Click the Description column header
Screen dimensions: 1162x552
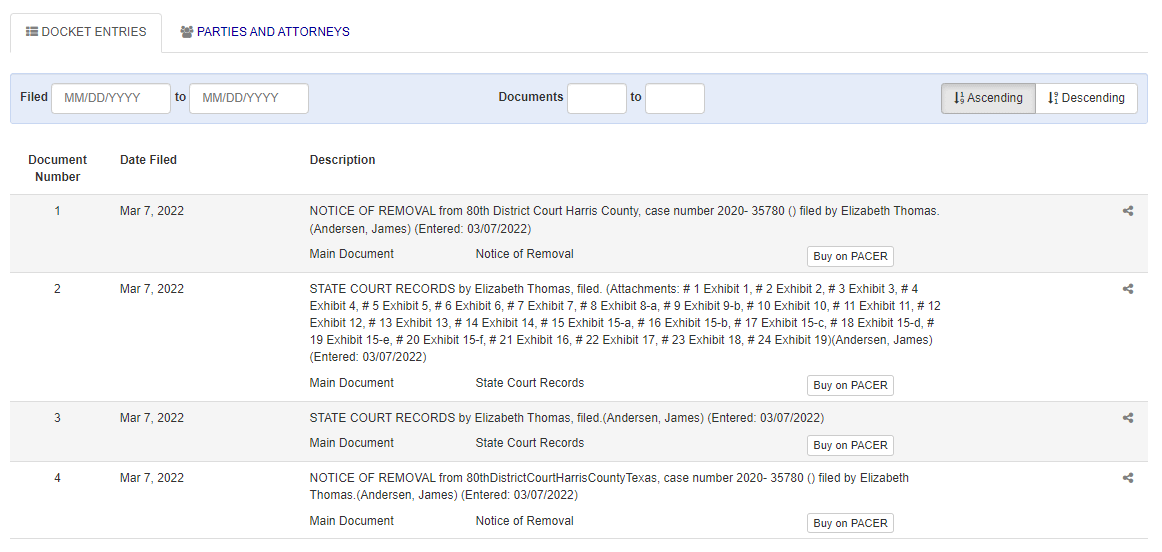click(x=342, y=160)
